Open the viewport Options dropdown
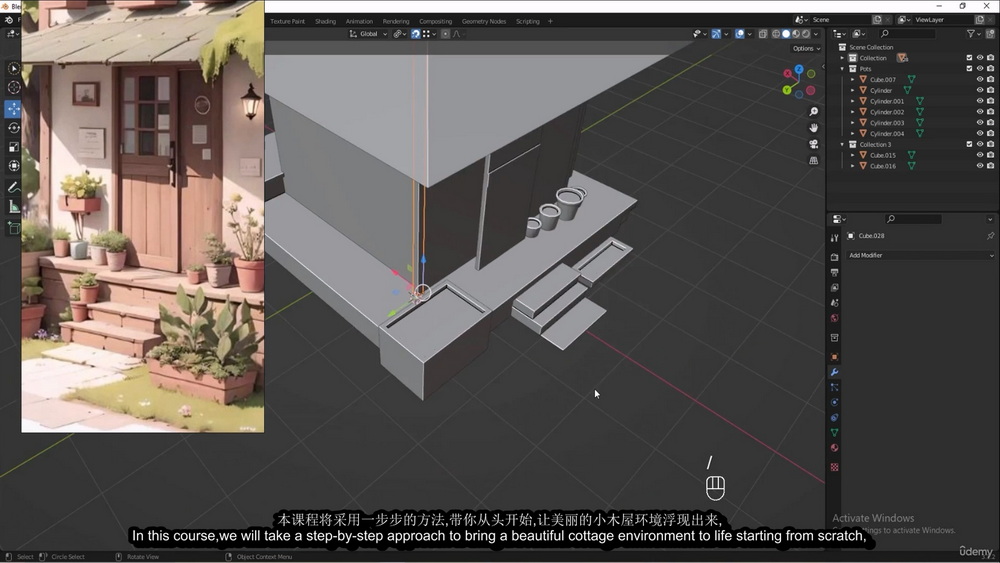The height and width of the screenshot is (563, 1000). point(806,48)
